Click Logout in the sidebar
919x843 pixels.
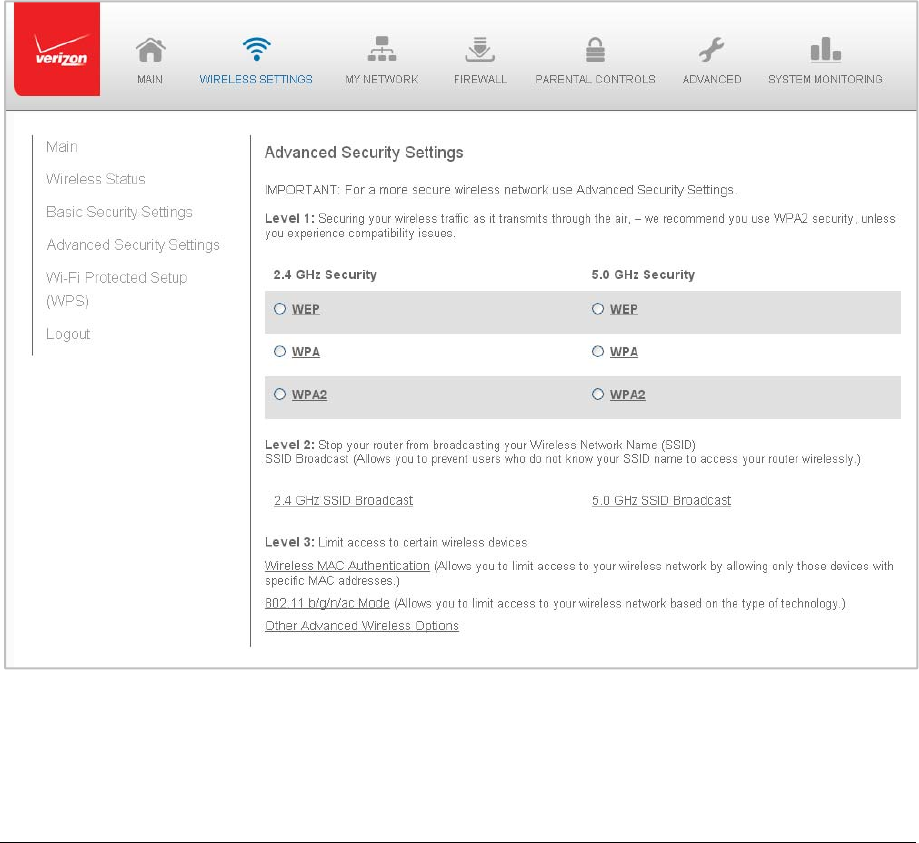pyautogui.click(x=68, y=334)
